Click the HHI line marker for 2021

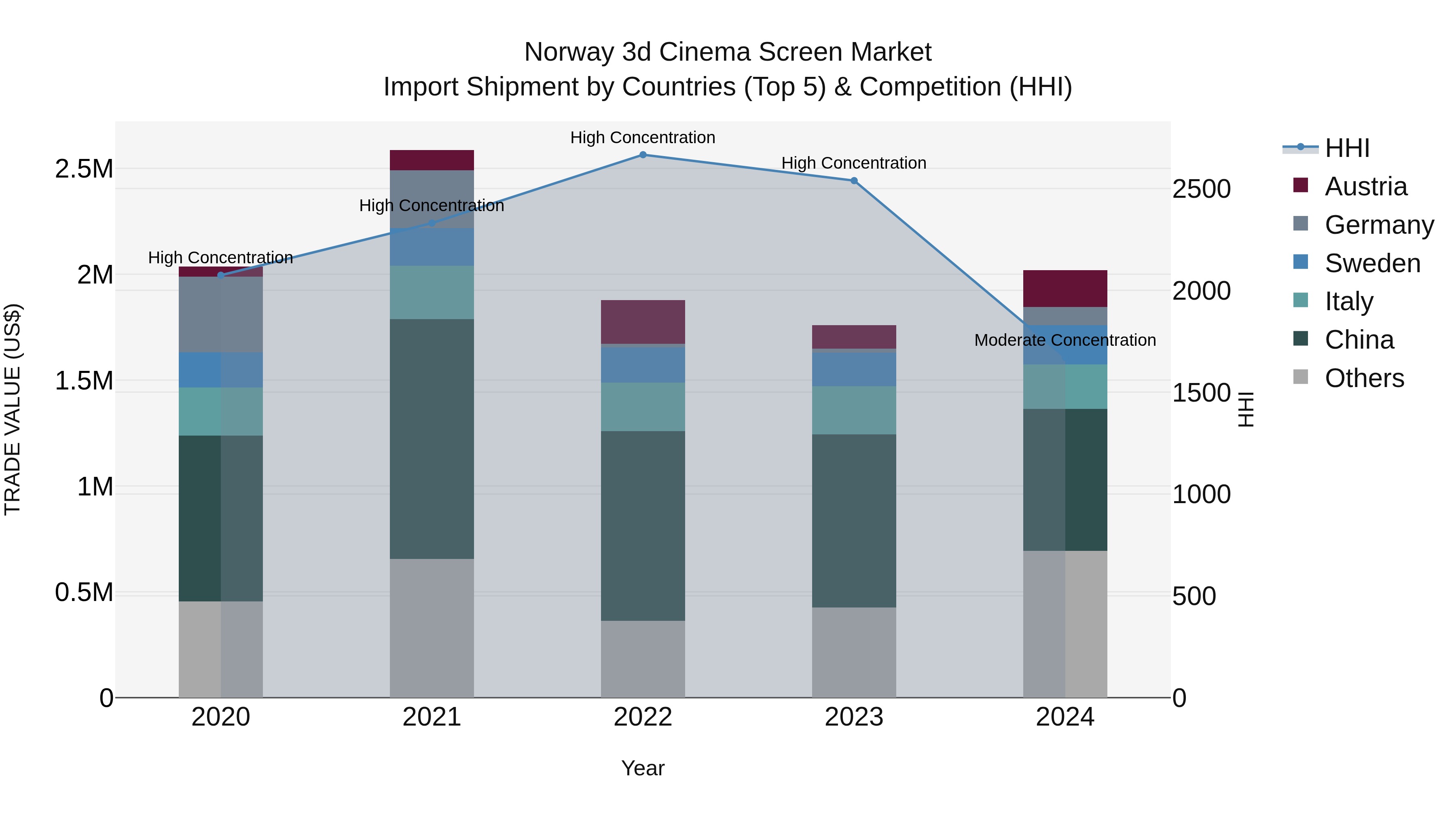click(x=432, y=223)
